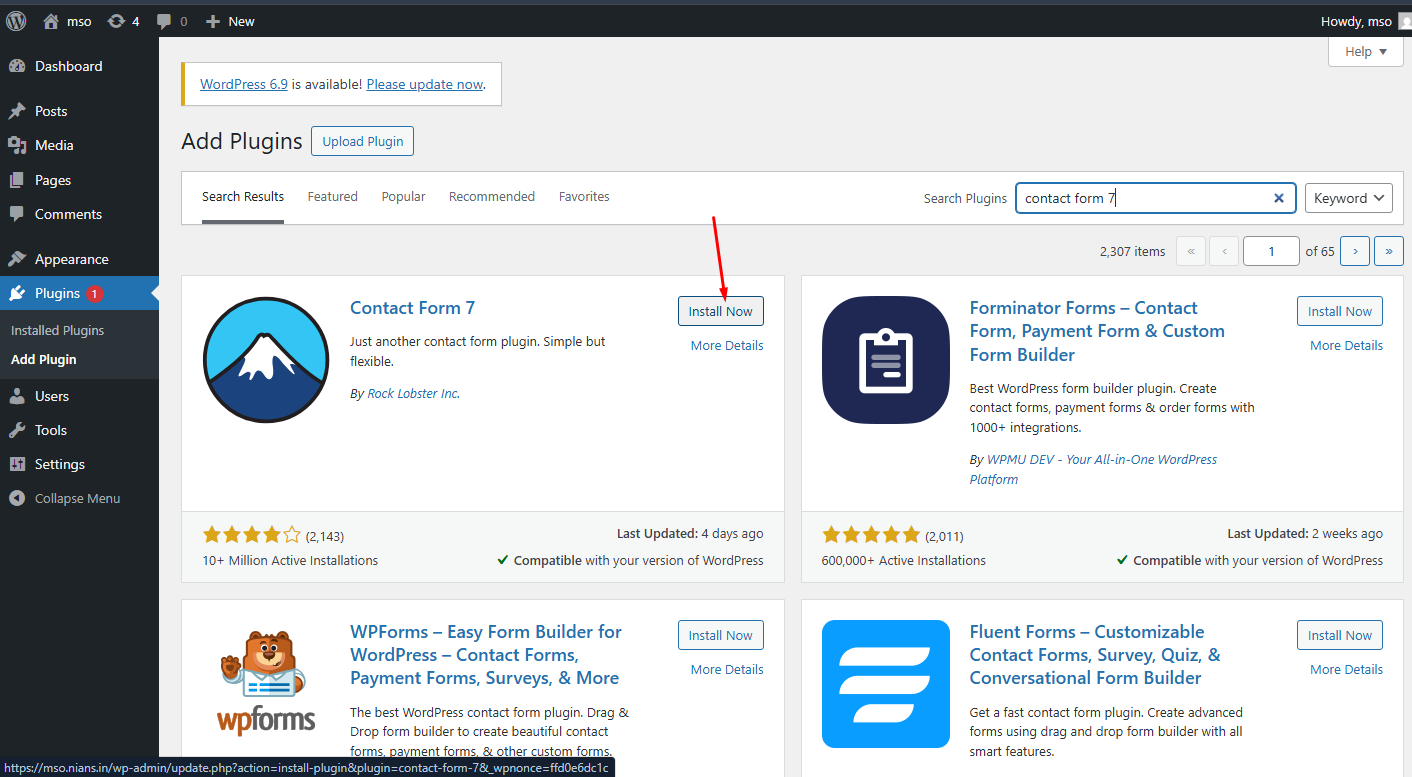Click the Forminator clipboard plugin icon
The image size is (1412, 777).
point(885,360)
